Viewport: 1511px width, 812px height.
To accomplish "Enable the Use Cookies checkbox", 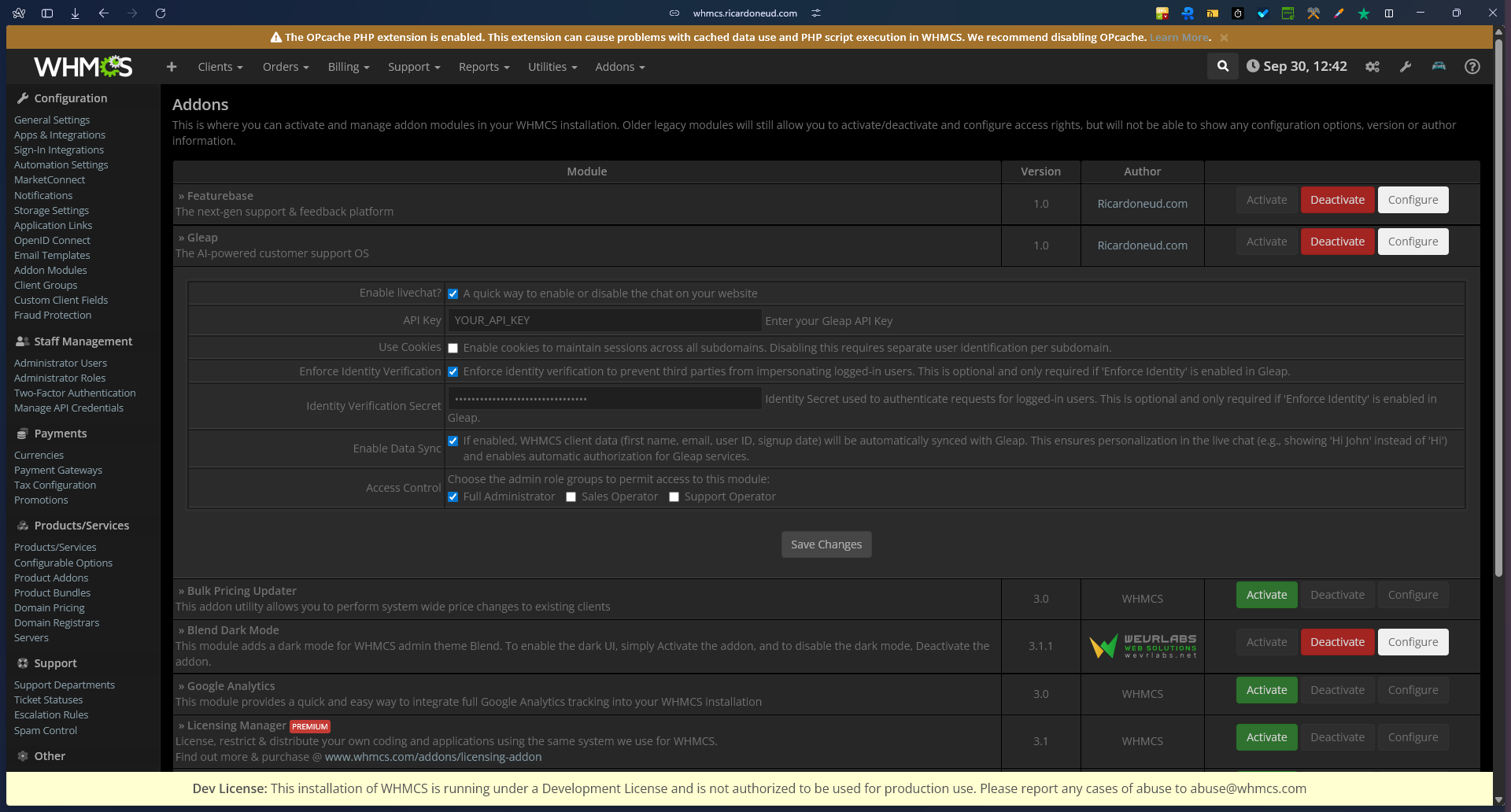I will [453, 349].
